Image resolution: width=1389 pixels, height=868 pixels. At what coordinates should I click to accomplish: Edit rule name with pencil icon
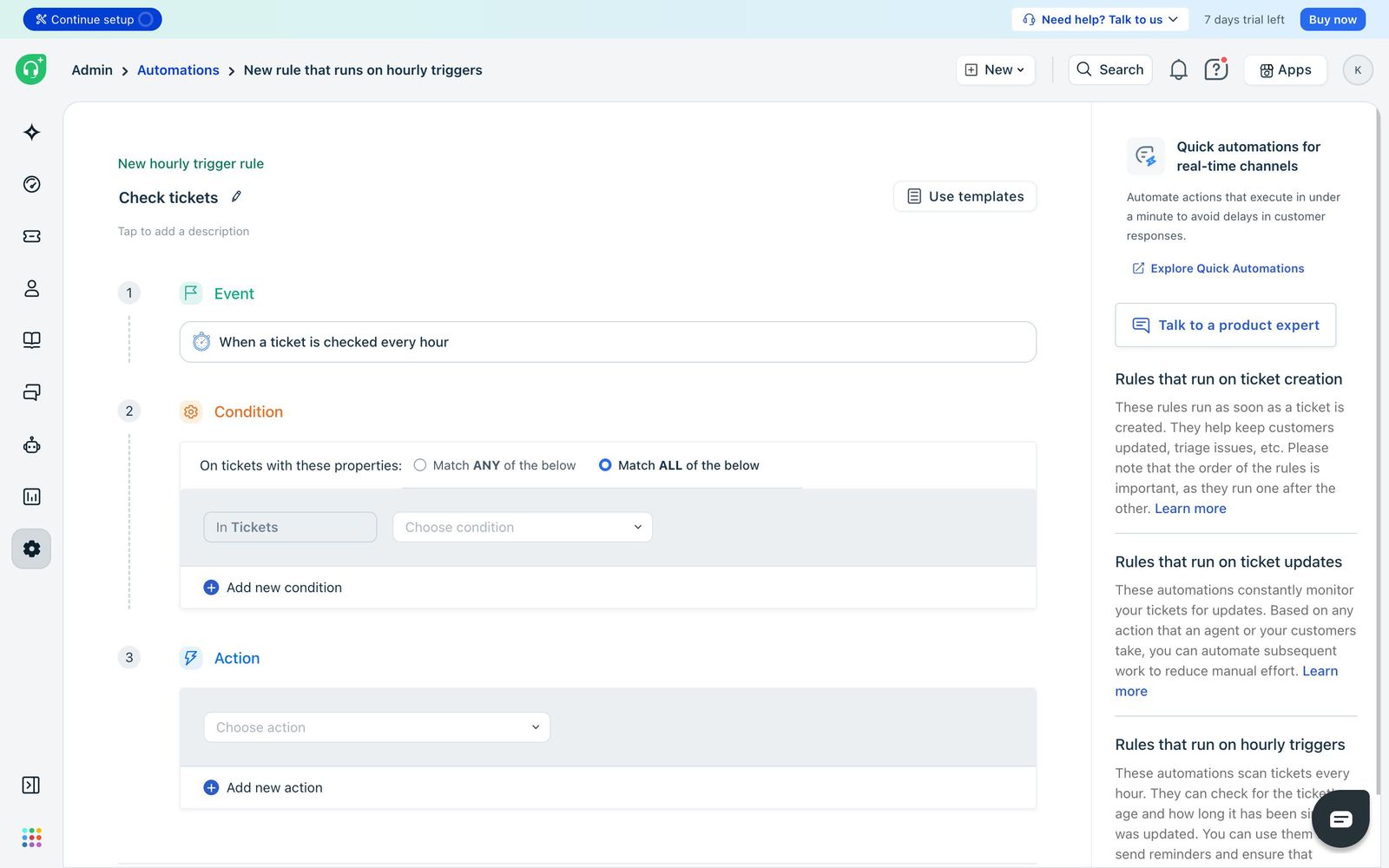(236, 197)
